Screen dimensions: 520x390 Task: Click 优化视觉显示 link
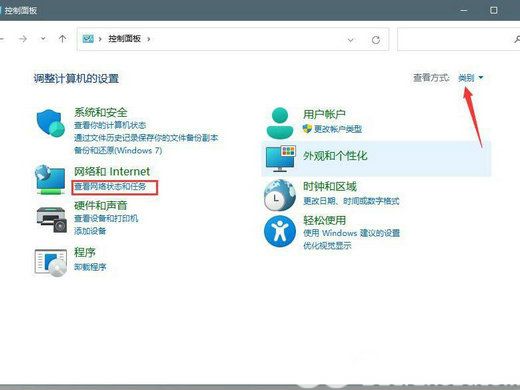pyautogui.click(x=327, y=246)
